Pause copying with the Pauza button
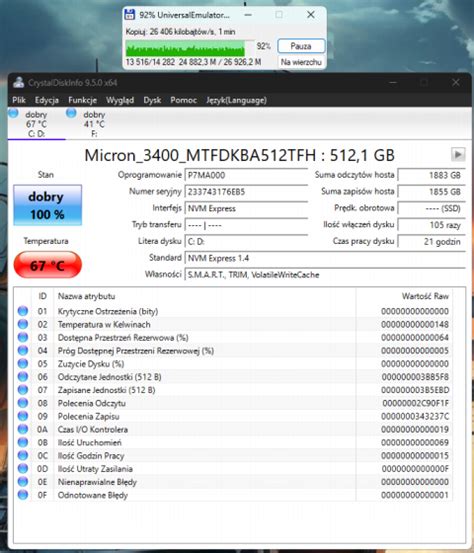 point(301,46)
